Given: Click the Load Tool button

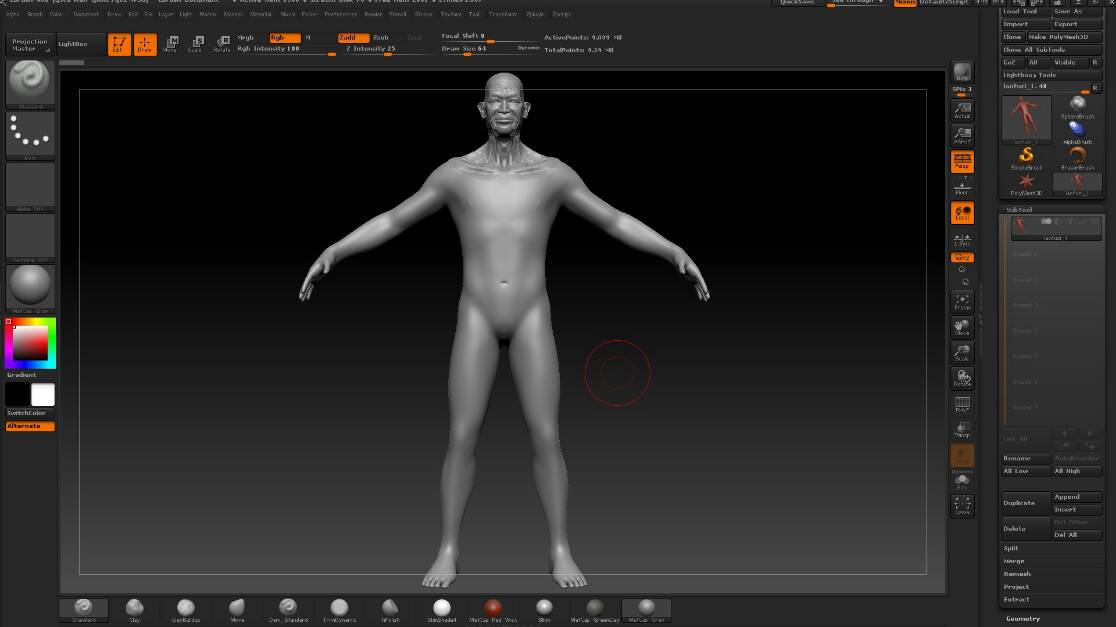Looking at the screenshot, I should pyautogui.click(x=1026, y=11).
